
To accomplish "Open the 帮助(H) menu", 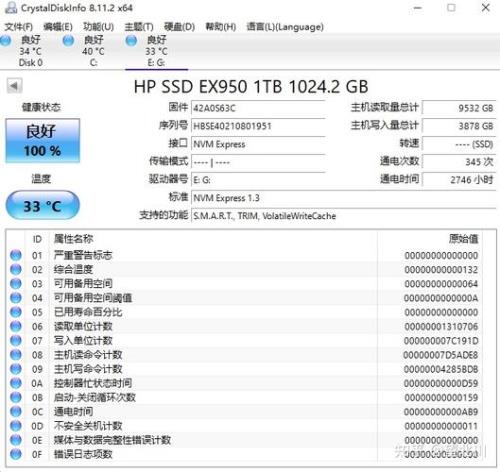I will point(221,27).
